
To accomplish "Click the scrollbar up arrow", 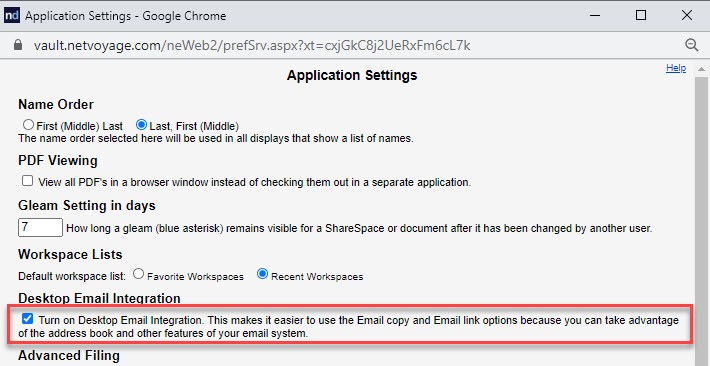I will coord(701,69).
